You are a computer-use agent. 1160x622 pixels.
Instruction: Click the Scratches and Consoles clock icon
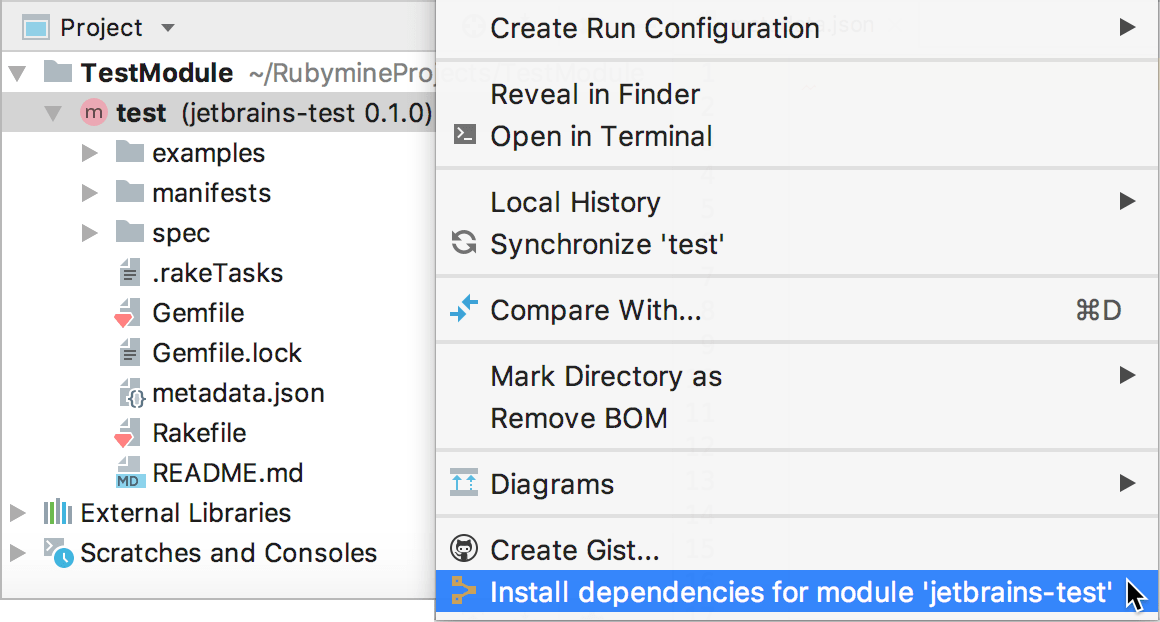click(58, 552)
